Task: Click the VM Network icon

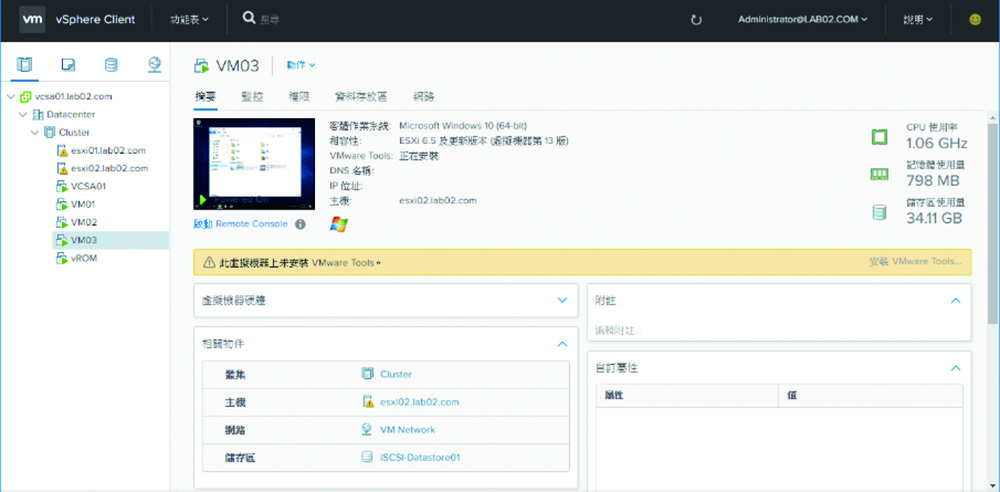Action: pyautogui.click(x=367, y=429)
